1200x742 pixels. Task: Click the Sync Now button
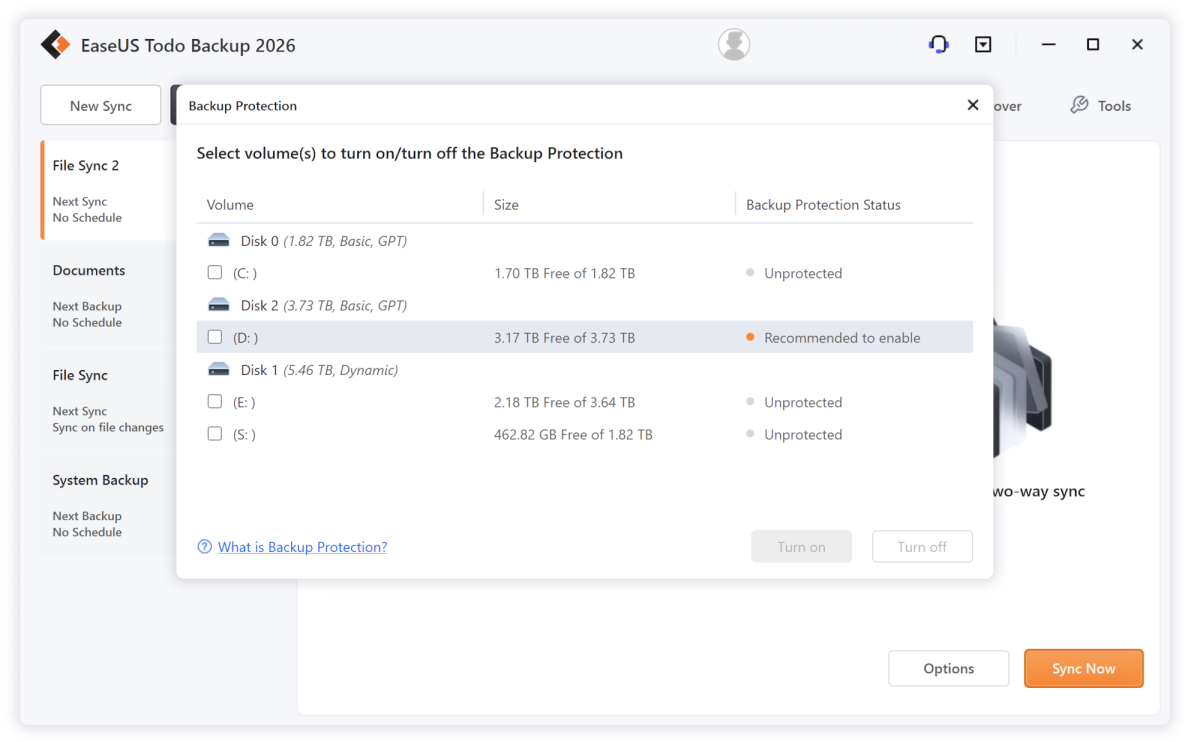pos(1083,668)
